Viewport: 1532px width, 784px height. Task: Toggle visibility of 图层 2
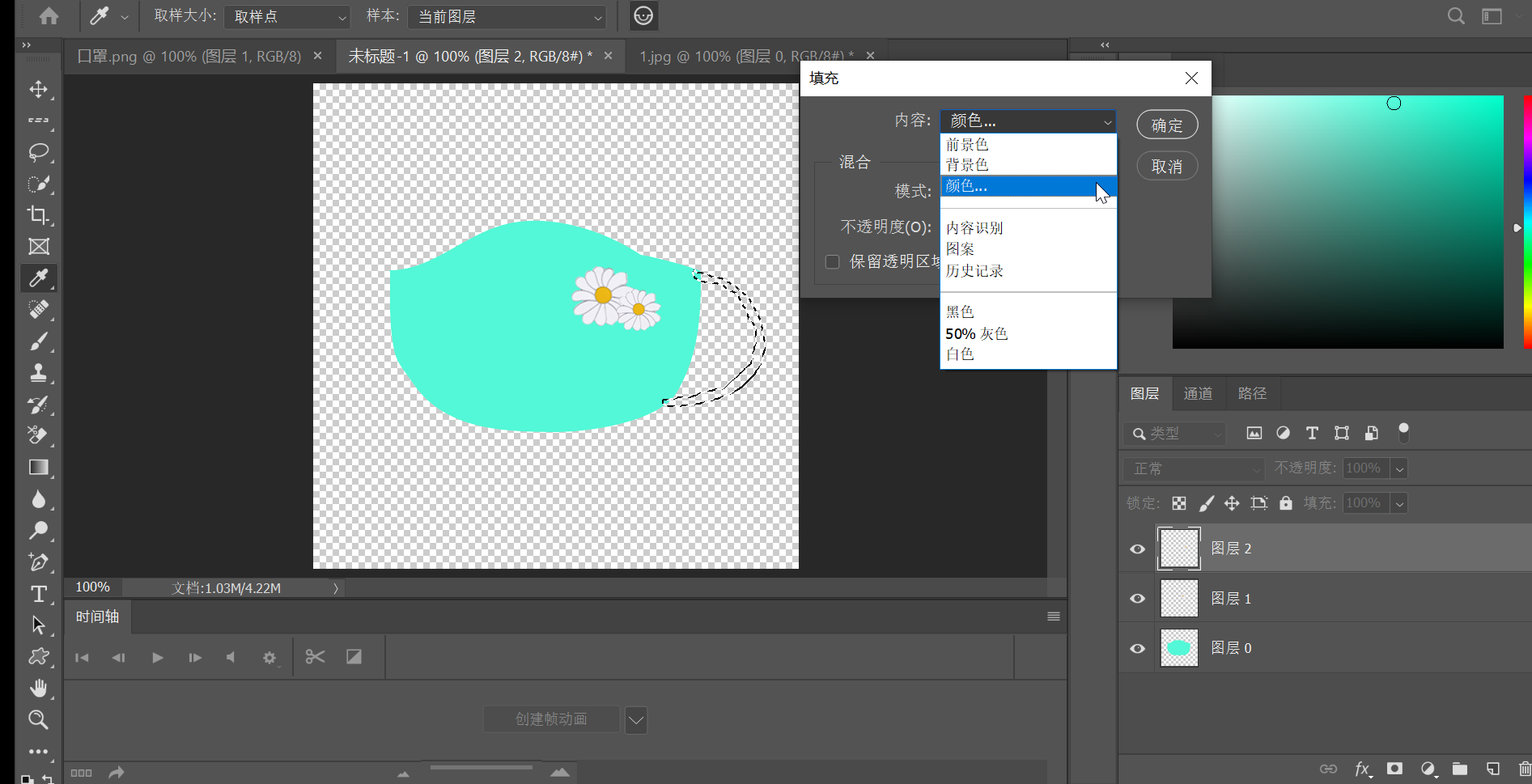point(1136,548)
